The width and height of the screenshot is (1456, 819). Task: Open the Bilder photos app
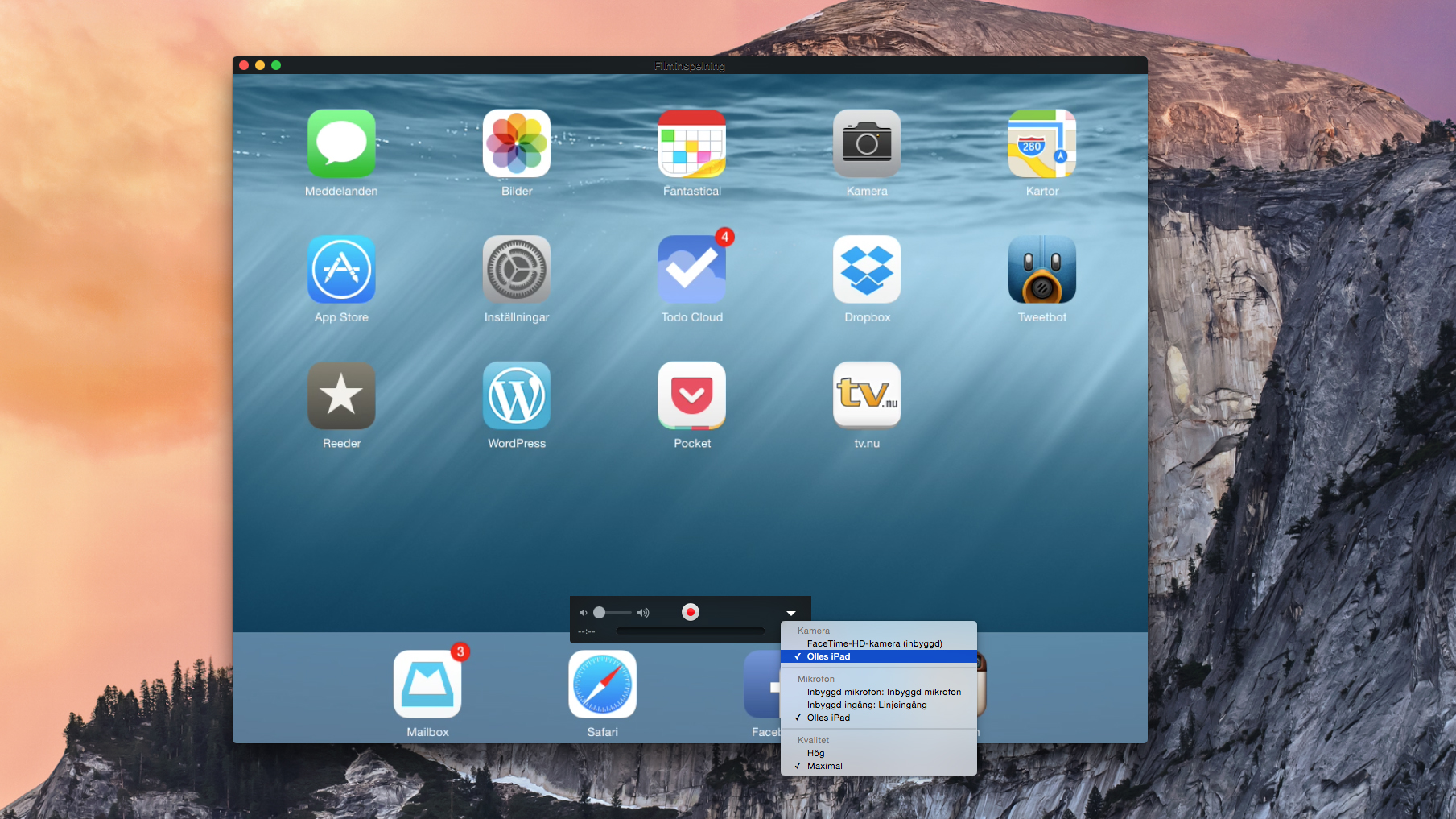[x=517, y=143]
